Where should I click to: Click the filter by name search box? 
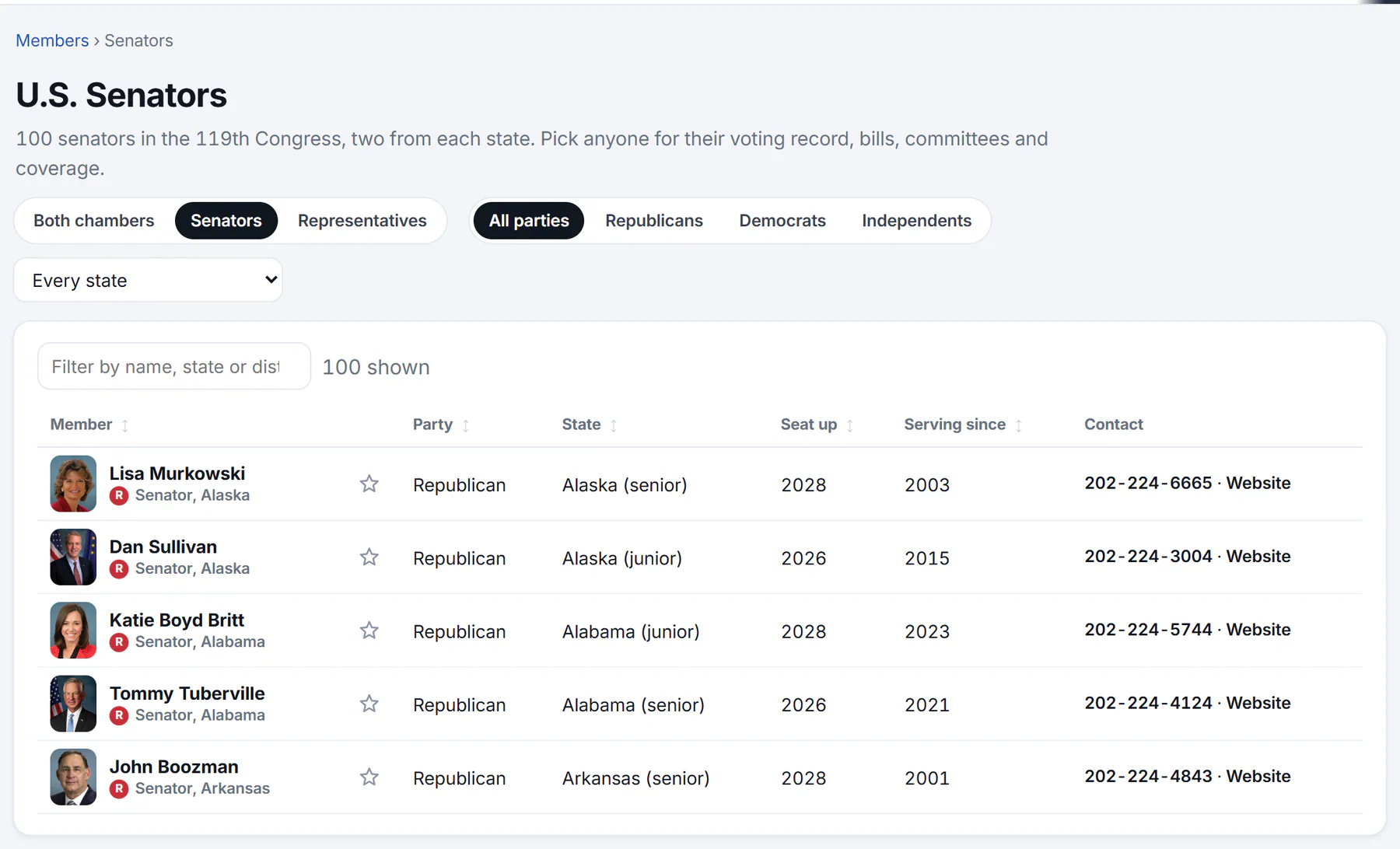[174, 366]
